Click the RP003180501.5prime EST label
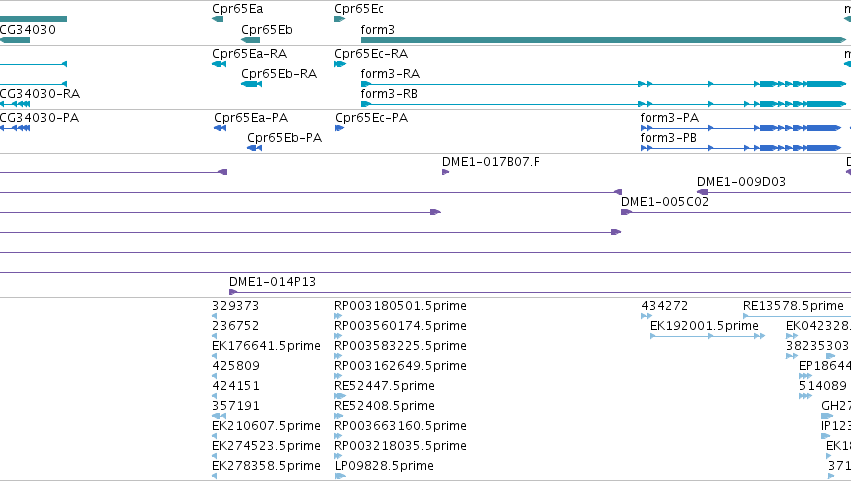The image size is (851, 481). (x=401, y=306)
